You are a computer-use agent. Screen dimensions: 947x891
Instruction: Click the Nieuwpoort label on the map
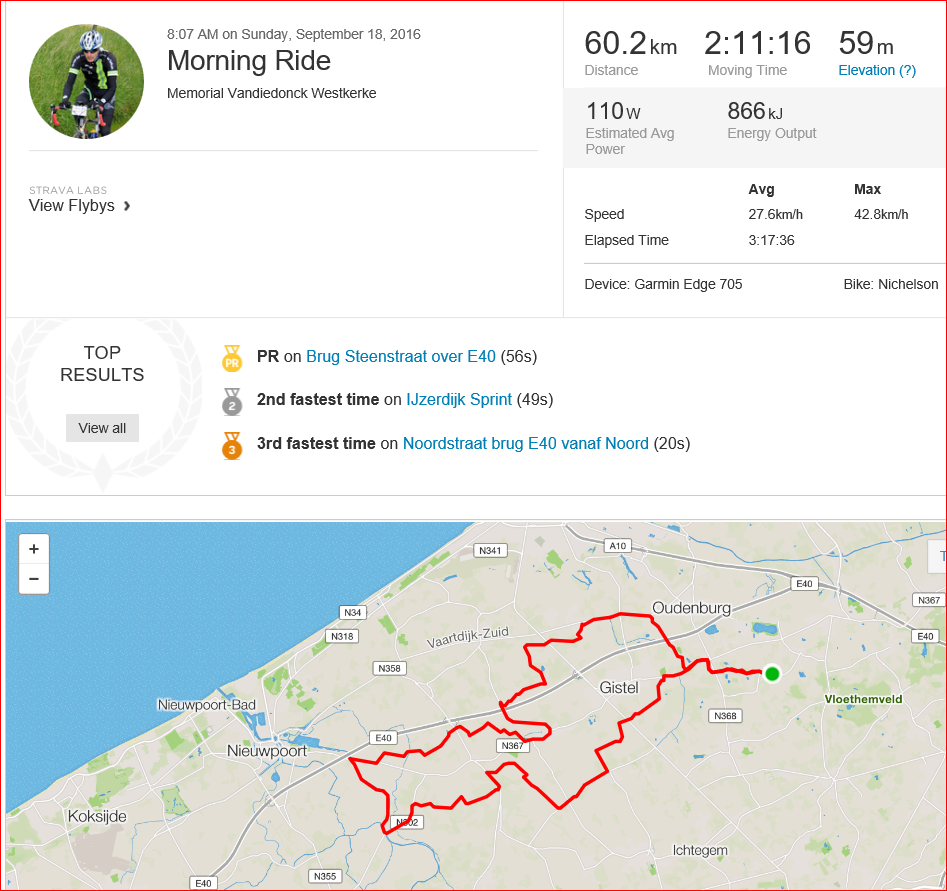click(x=267, y=751)
